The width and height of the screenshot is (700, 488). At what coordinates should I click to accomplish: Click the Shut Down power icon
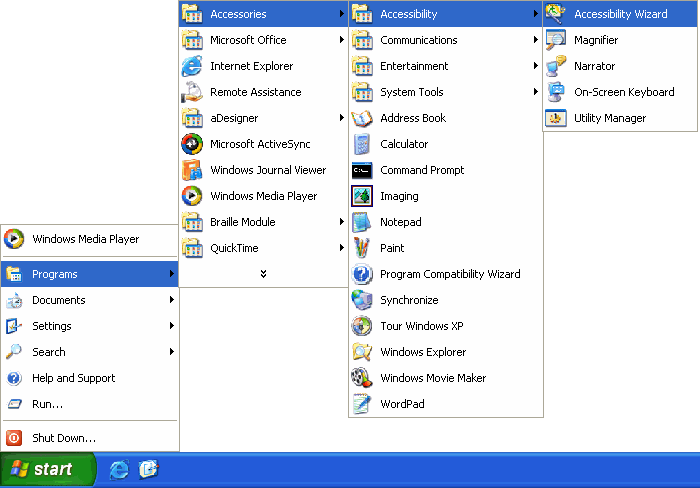14,438
